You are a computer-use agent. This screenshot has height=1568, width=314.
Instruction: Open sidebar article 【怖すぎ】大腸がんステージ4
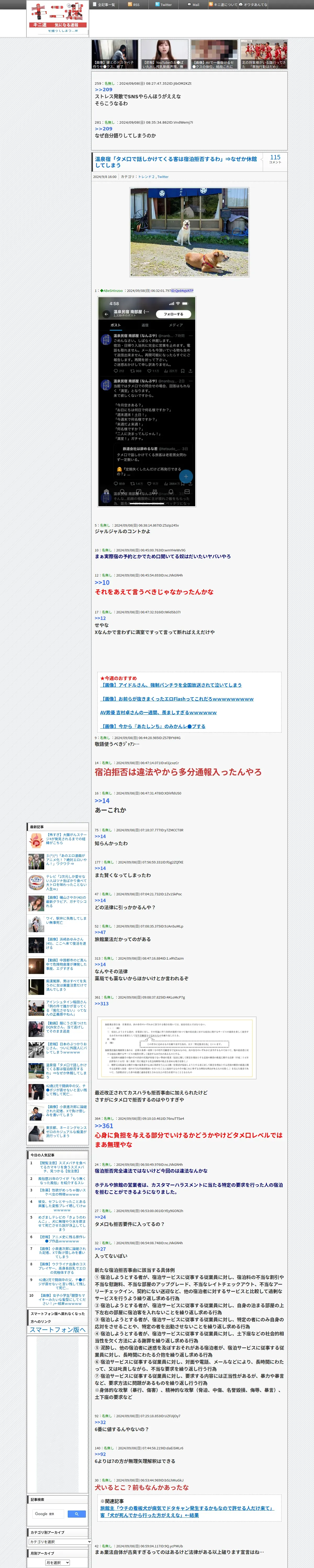point(66,839)
